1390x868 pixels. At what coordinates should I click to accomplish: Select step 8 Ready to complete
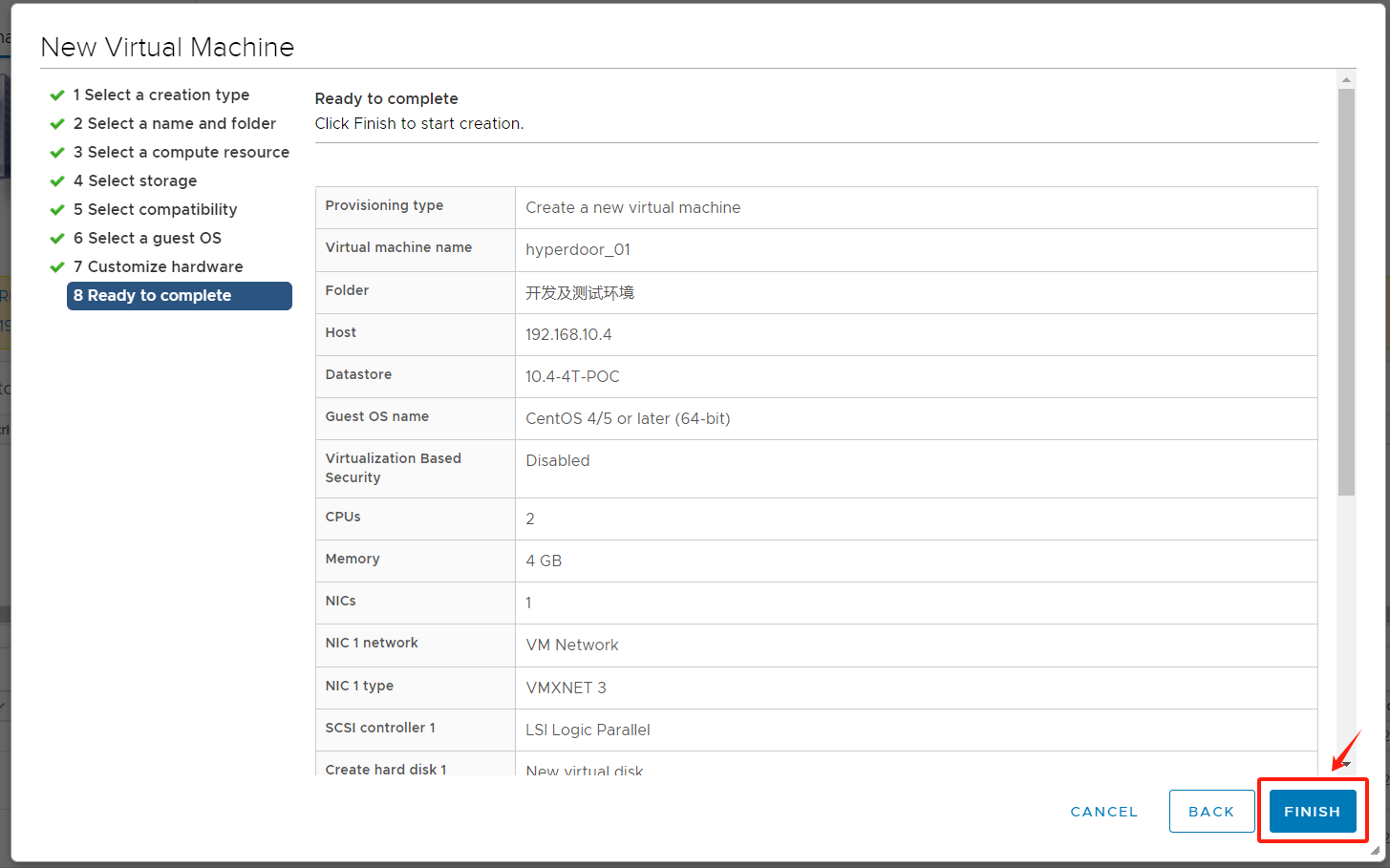pos(180,296)
